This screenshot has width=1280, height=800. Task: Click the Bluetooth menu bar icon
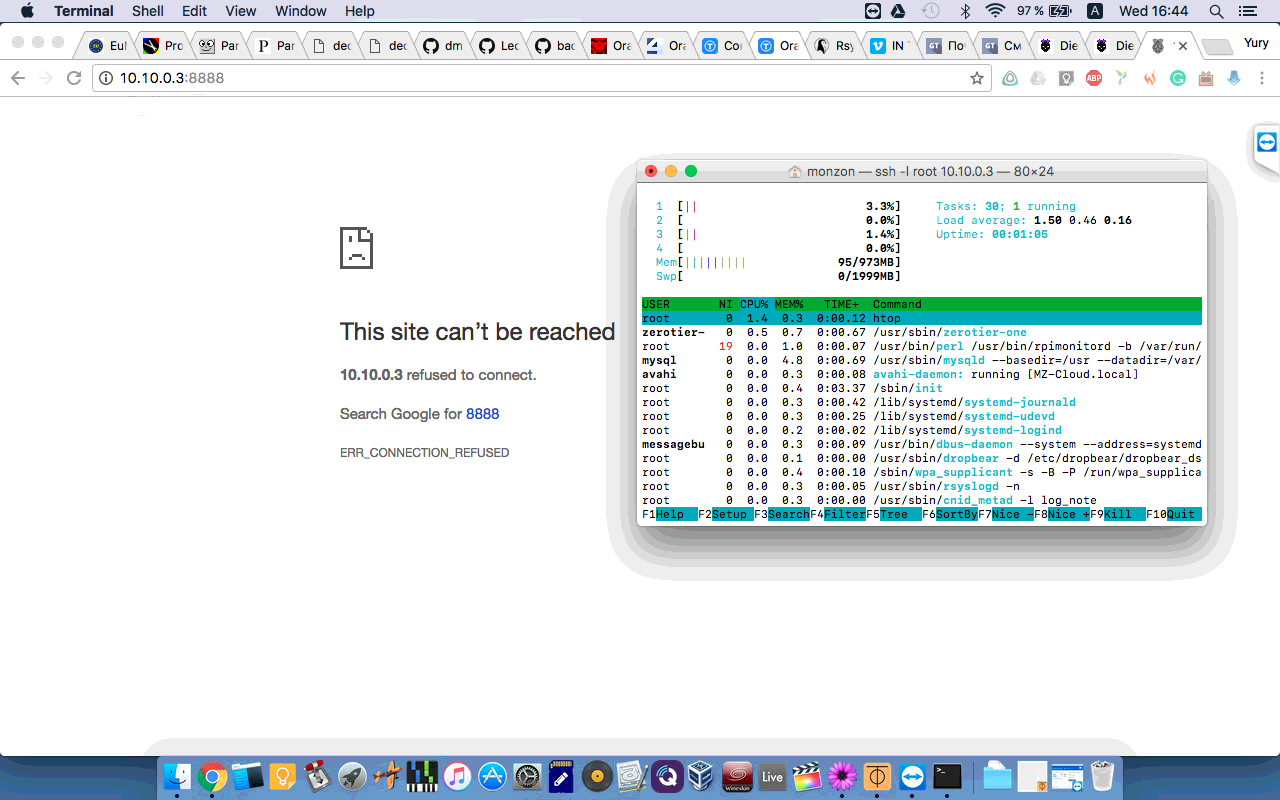[965, 11]
